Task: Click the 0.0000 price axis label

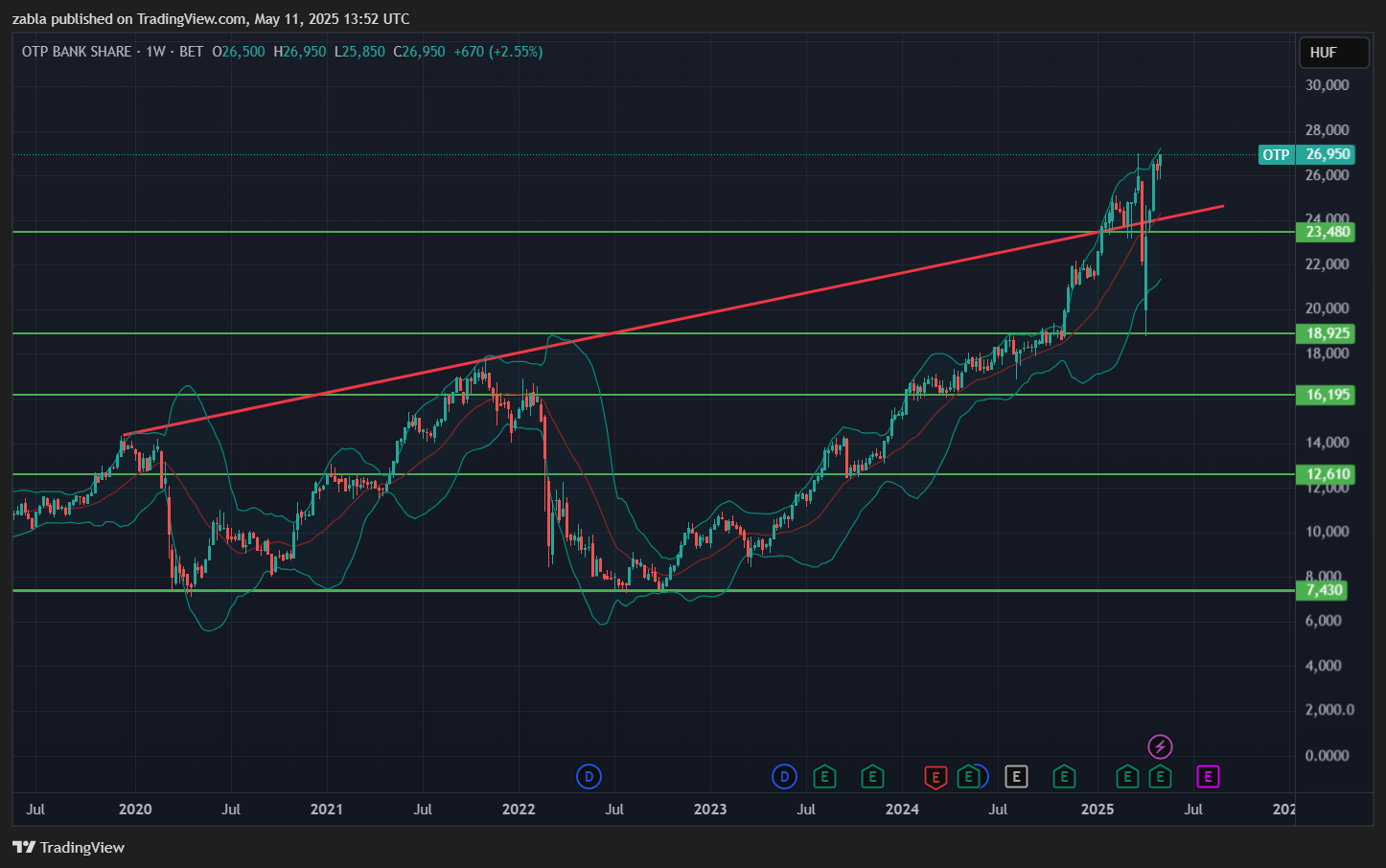Action: [x=1328, y=755]
